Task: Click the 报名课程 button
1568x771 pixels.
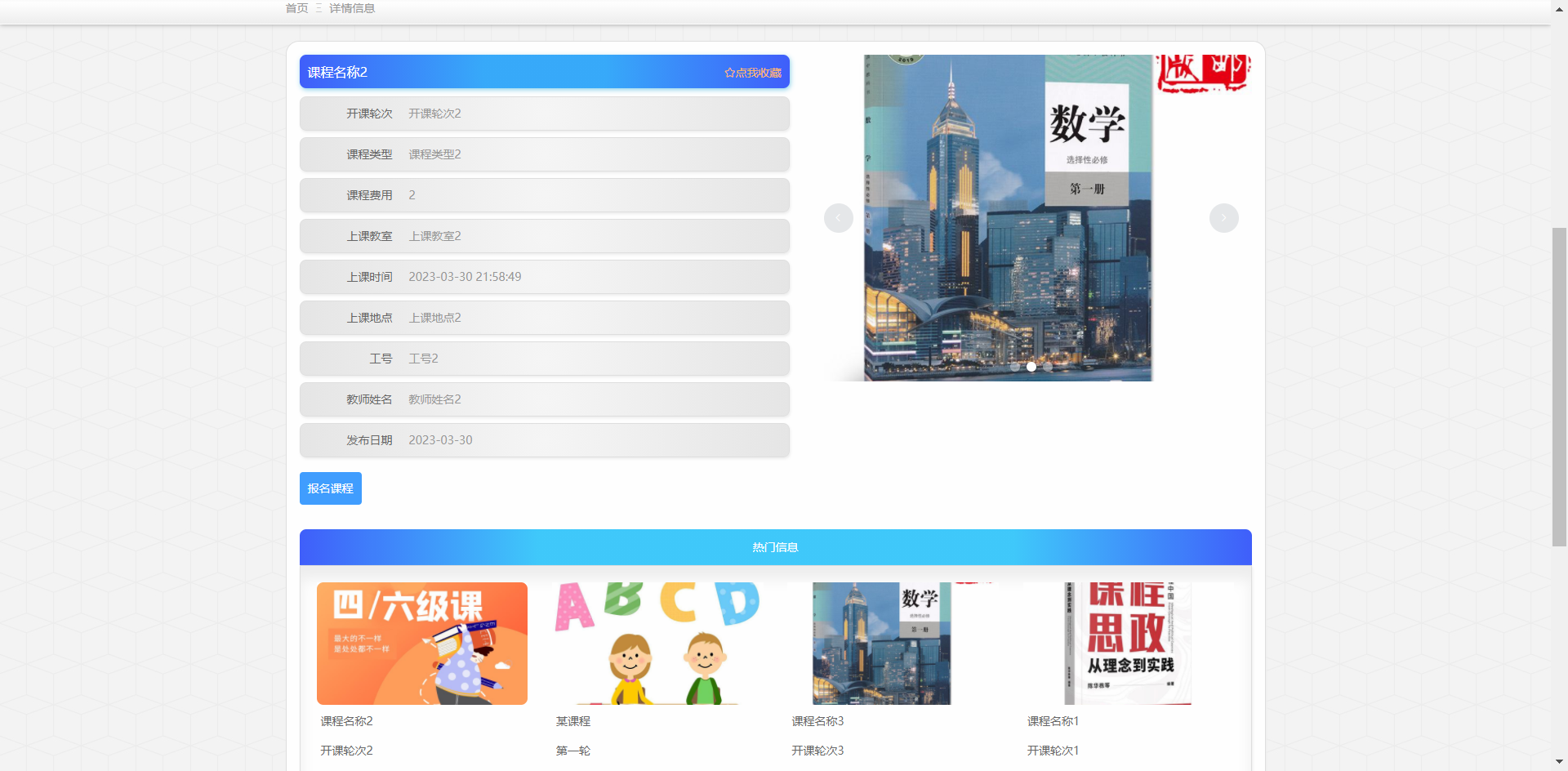Action: click(330, 488)
